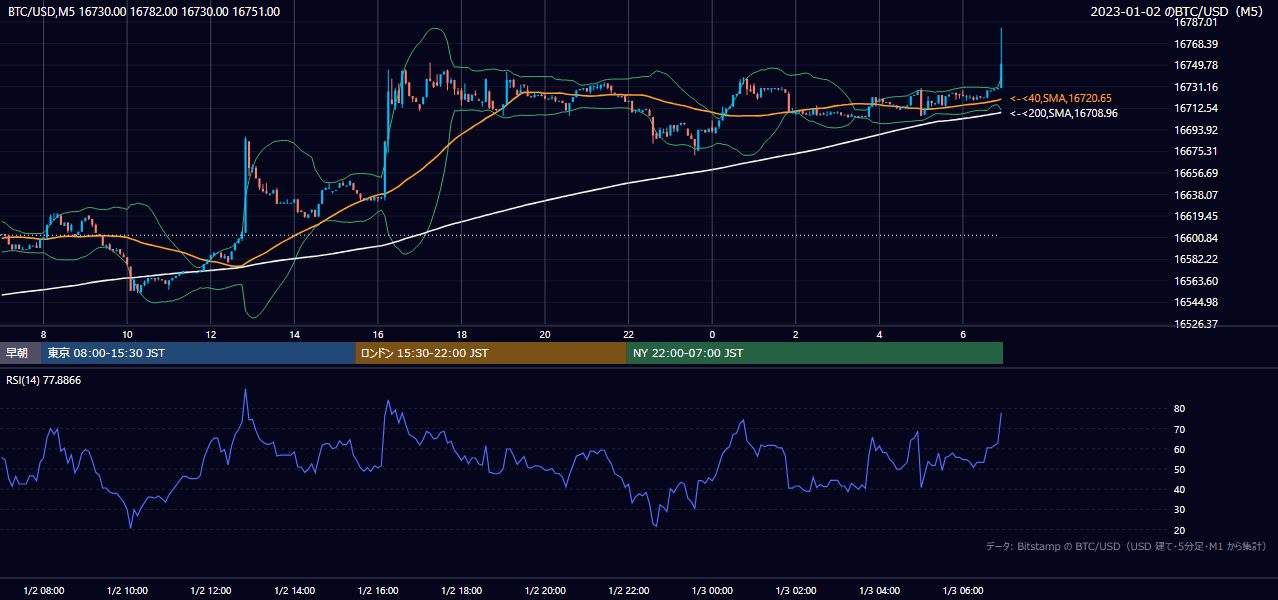The width and height of the screenshot is (1278, 600).
Task: Click the 2023-01-02 のBTC/USD (M5) title
Action: tap(1179, 12)
